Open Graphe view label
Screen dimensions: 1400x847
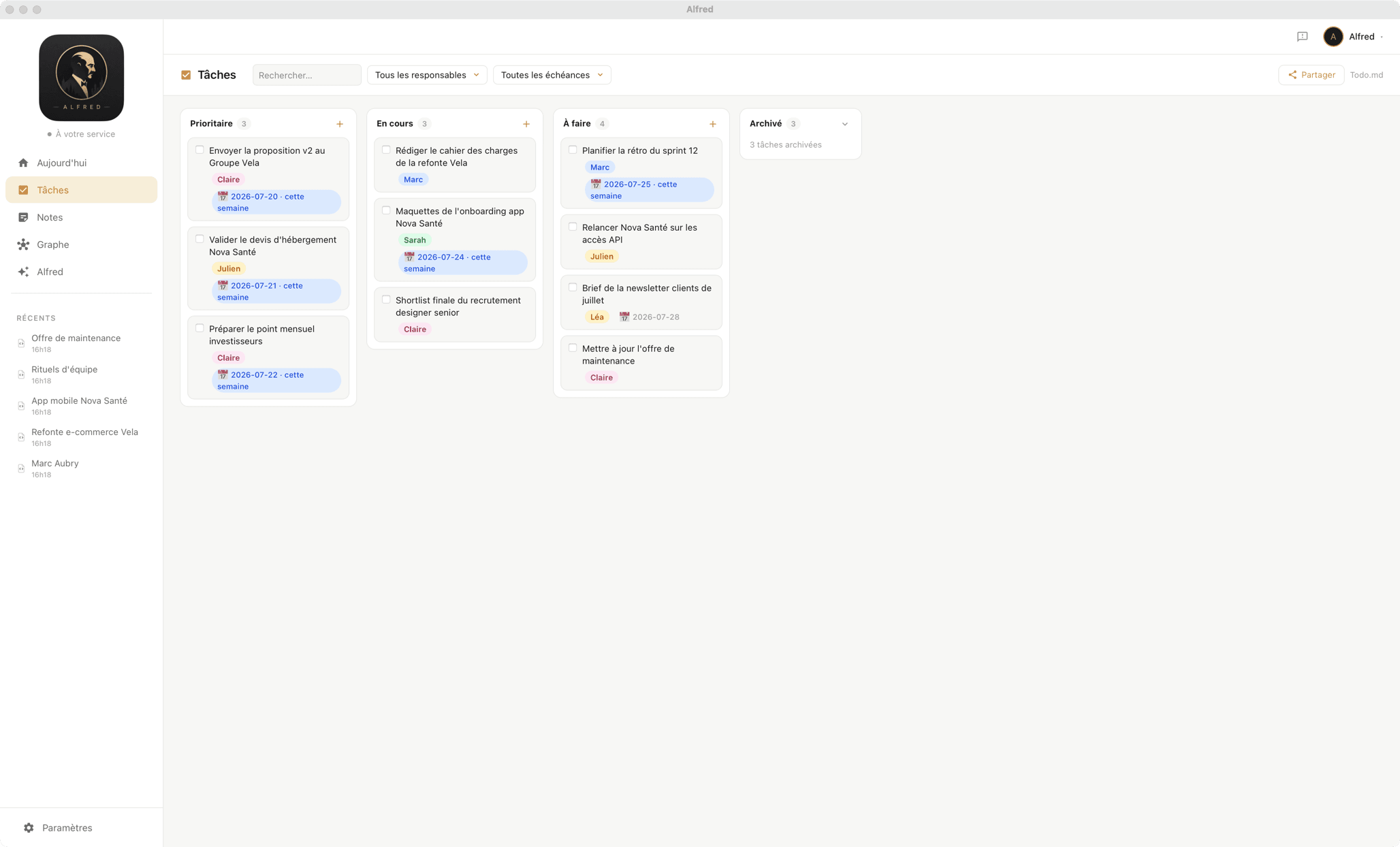[52, 244]
